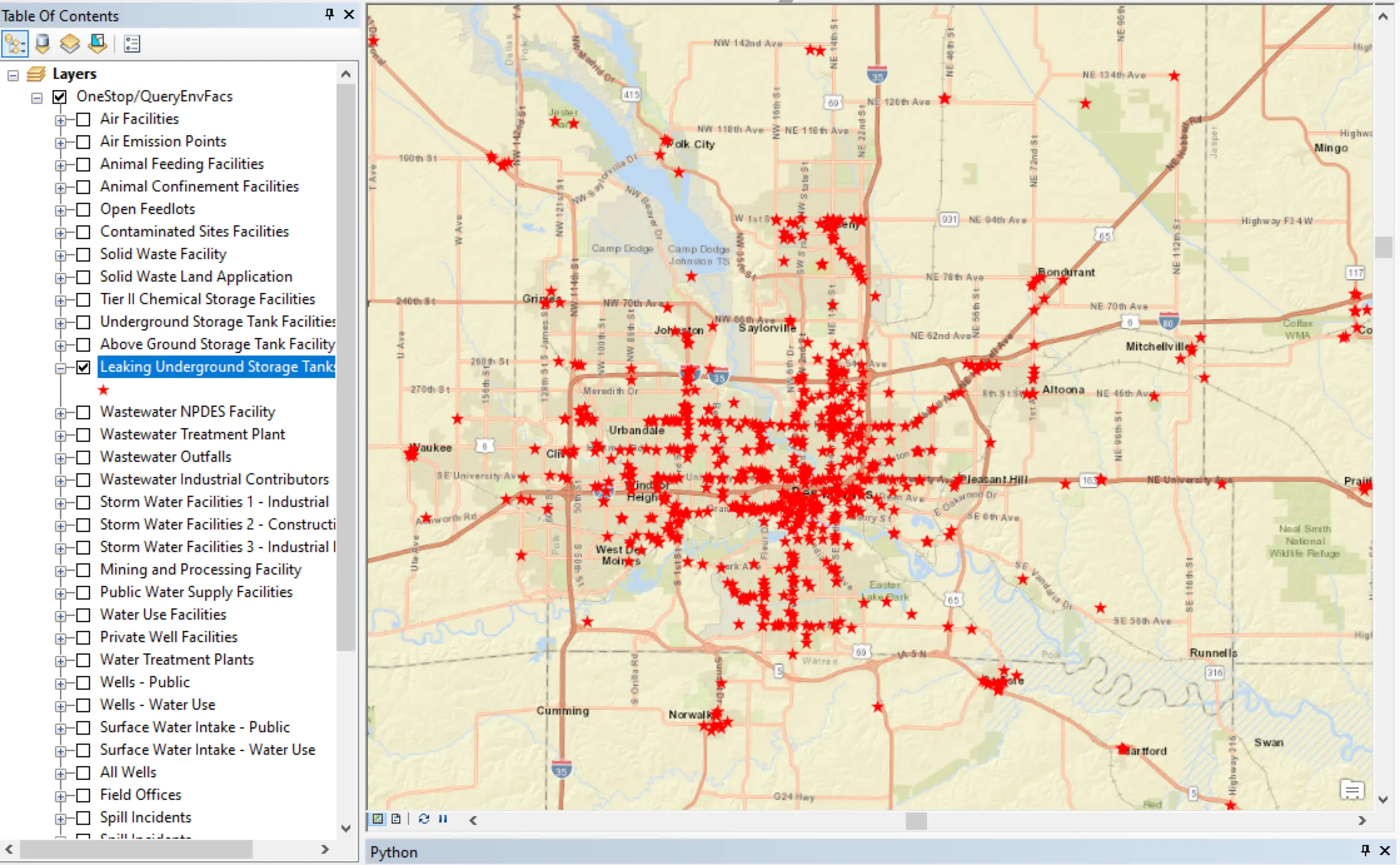
Task: Open Table Of Contents Options
Action: click(131, 43)
